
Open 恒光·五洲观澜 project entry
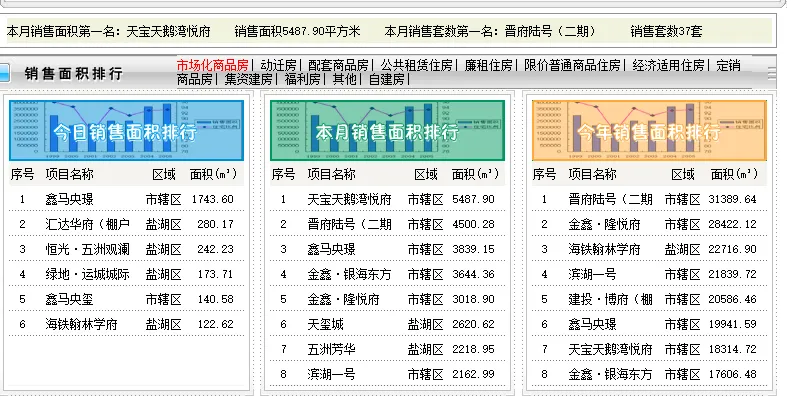[88, 249]
